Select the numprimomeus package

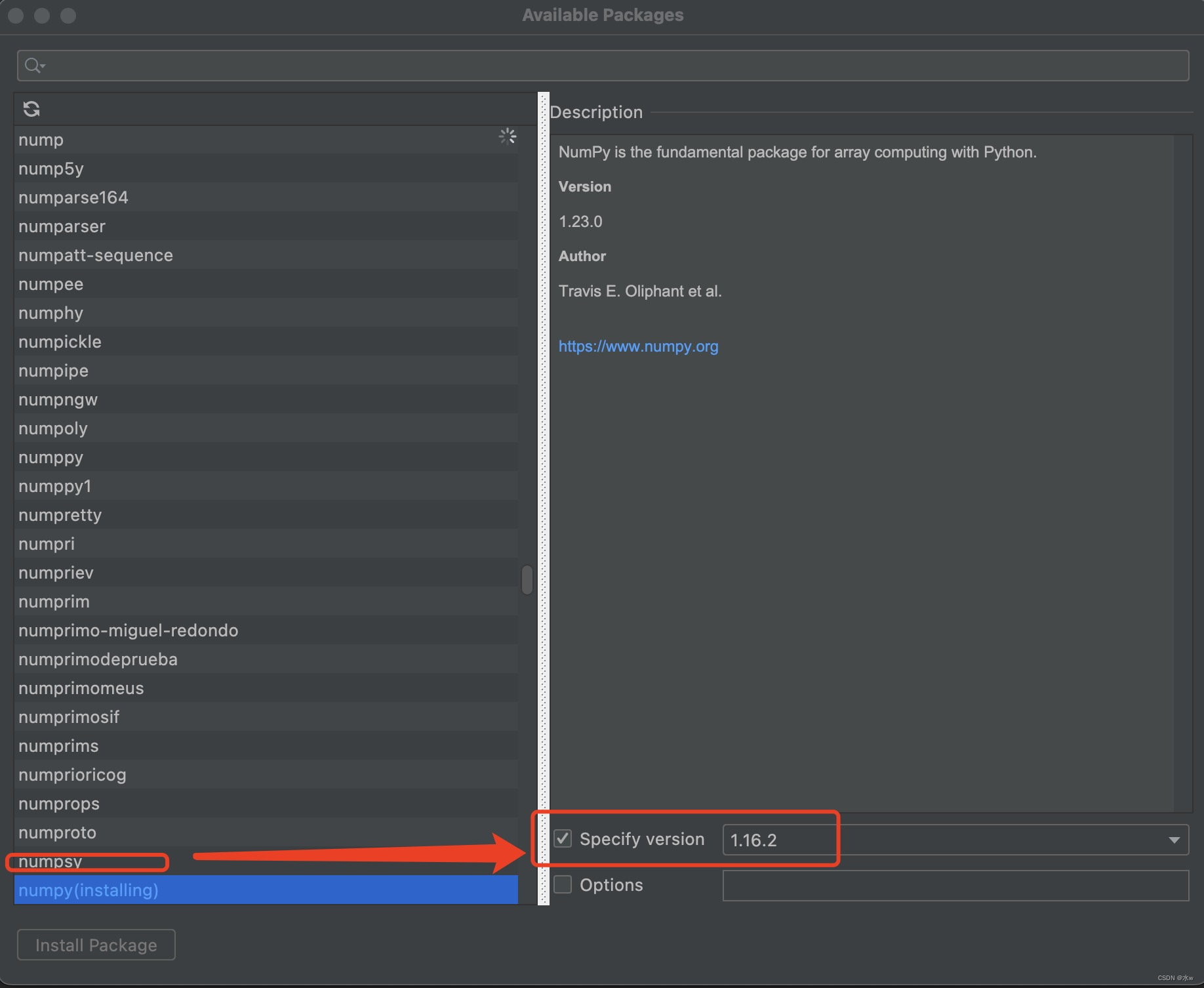coord(266,688)
